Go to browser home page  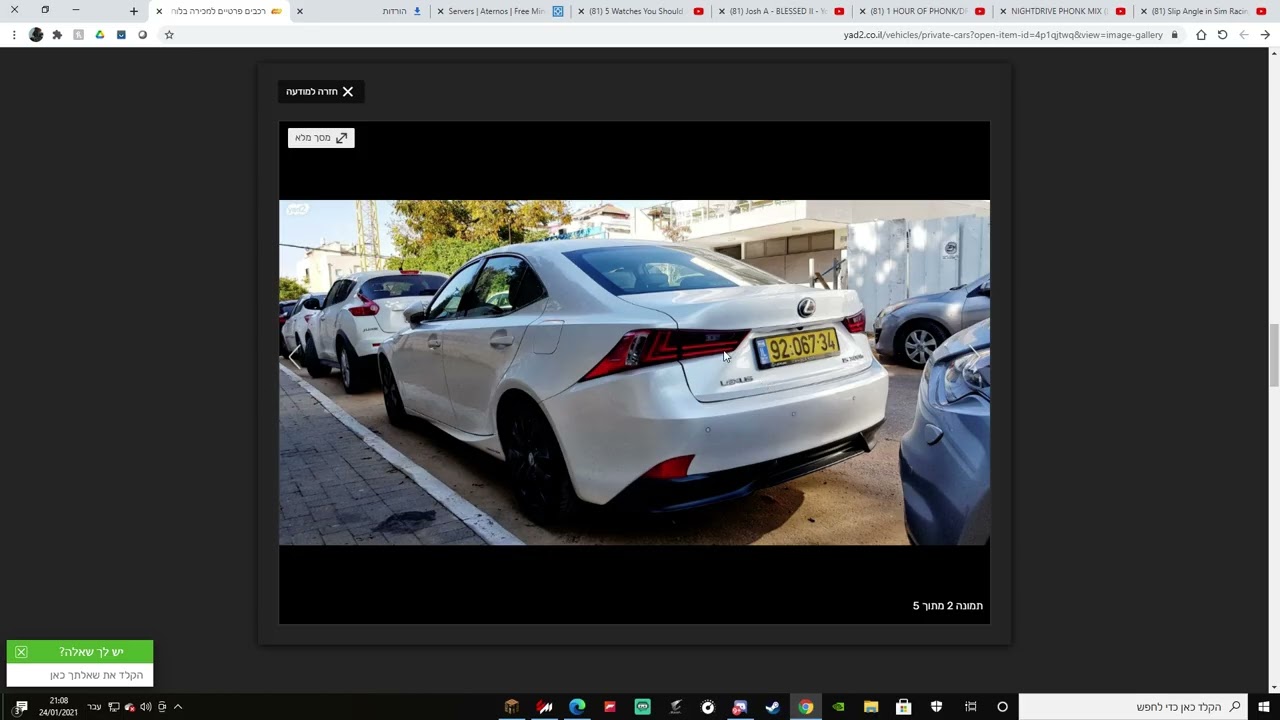pos(1201,35)
